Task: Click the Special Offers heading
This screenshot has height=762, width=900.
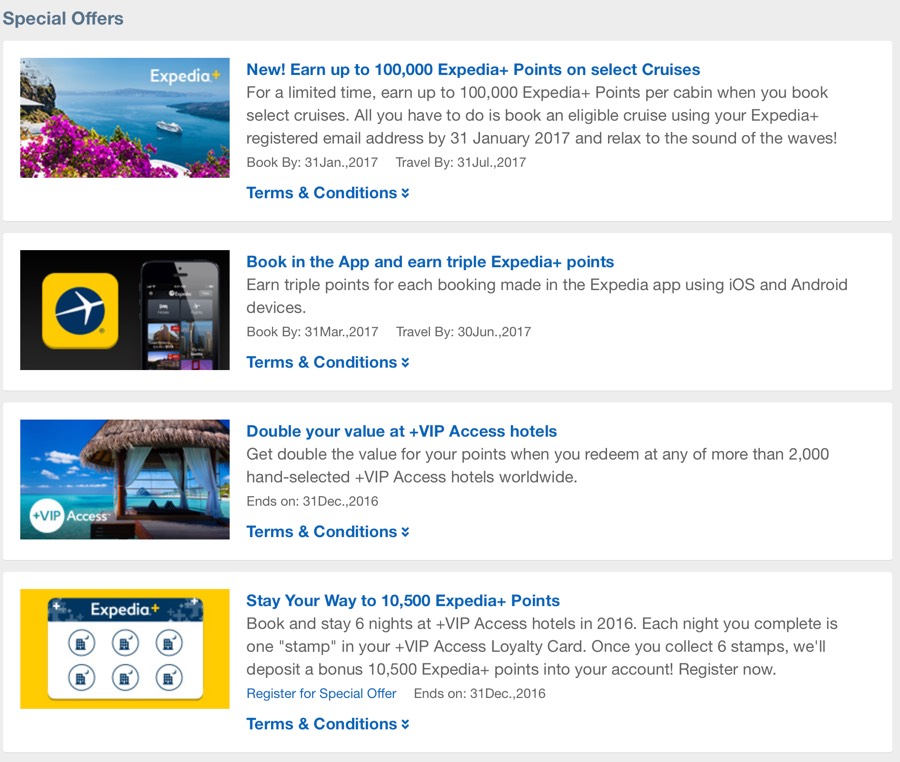Action: pos(63,18)
